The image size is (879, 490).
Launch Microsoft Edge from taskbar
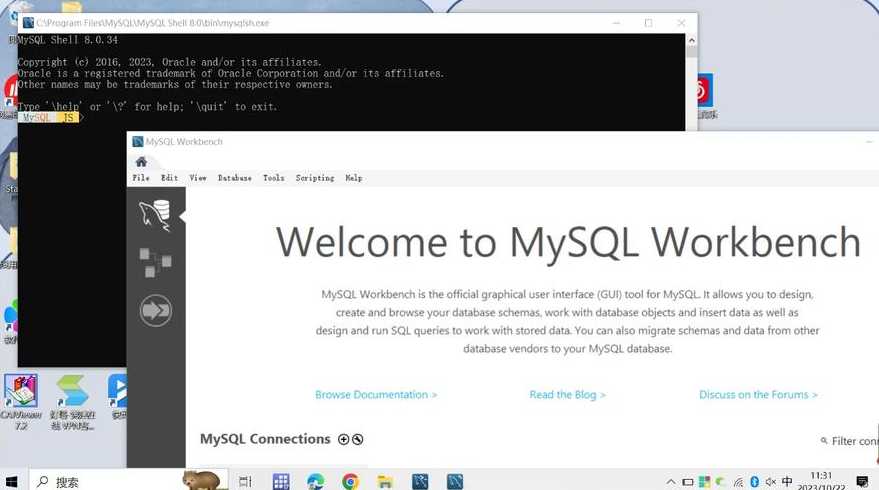pyautogui.click(x=316, y=482)
